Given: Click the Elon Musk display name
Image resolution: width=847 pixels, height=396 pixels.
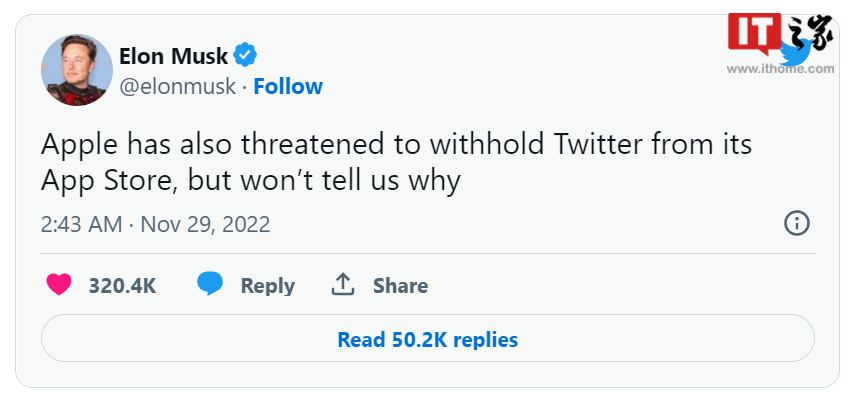Looking at the screenshot, I should (173, 56).
